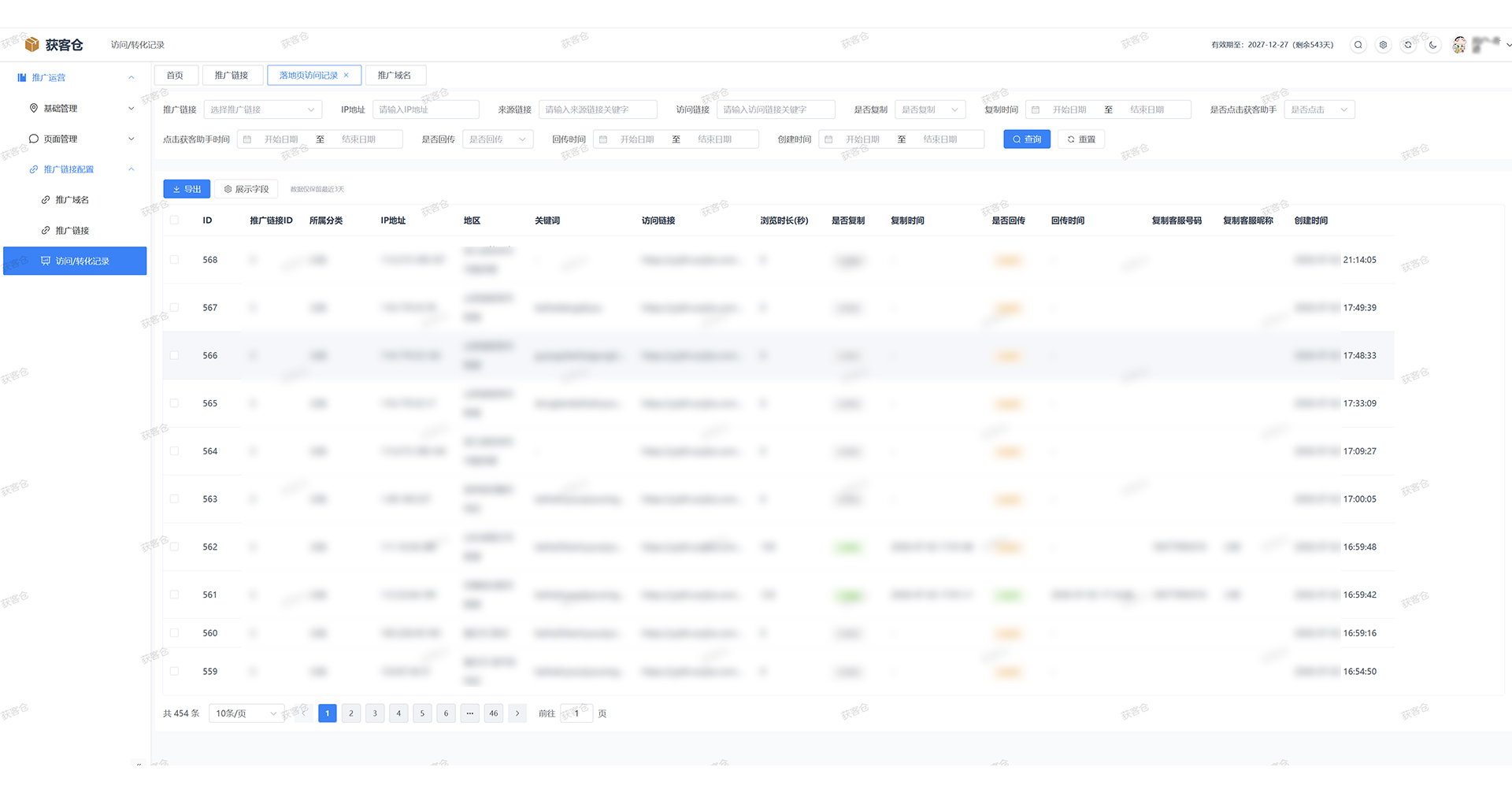Image resolution: width=1512 pixels, height=793 pixels.
Task: Close the 落地页访问记录 tab
Action: click(x=346, y=76)
